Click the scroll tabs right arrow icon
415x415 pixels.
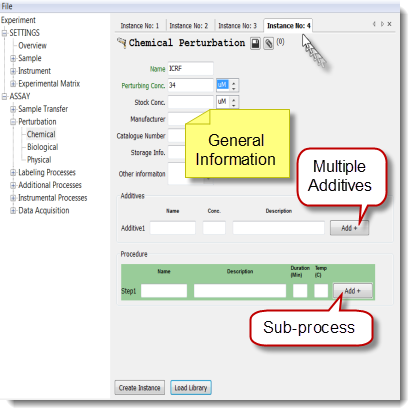coord(382,24)
